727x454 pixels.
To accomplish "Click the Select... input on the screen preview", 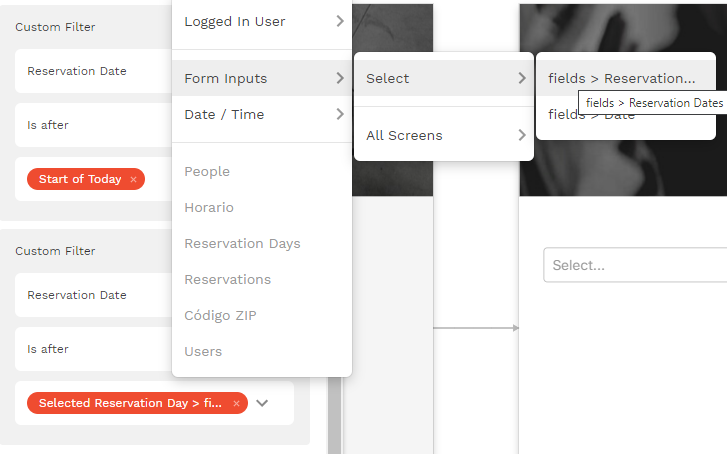I will 635,265.
